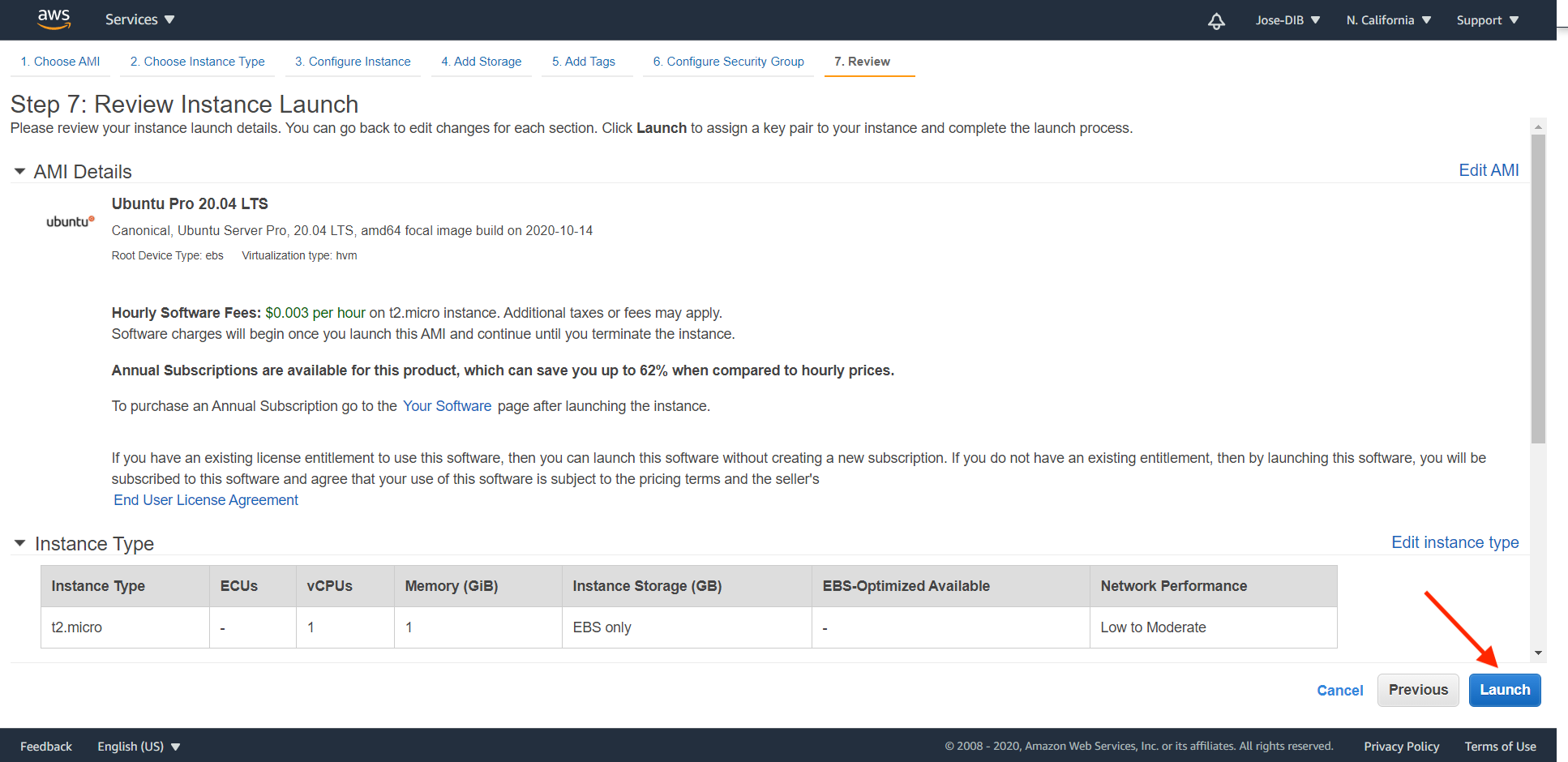Image resolution: width=1568 pixels, height=762 pixels.
Task: Open the Privacy Policy link
Action: pos(1401,747)
